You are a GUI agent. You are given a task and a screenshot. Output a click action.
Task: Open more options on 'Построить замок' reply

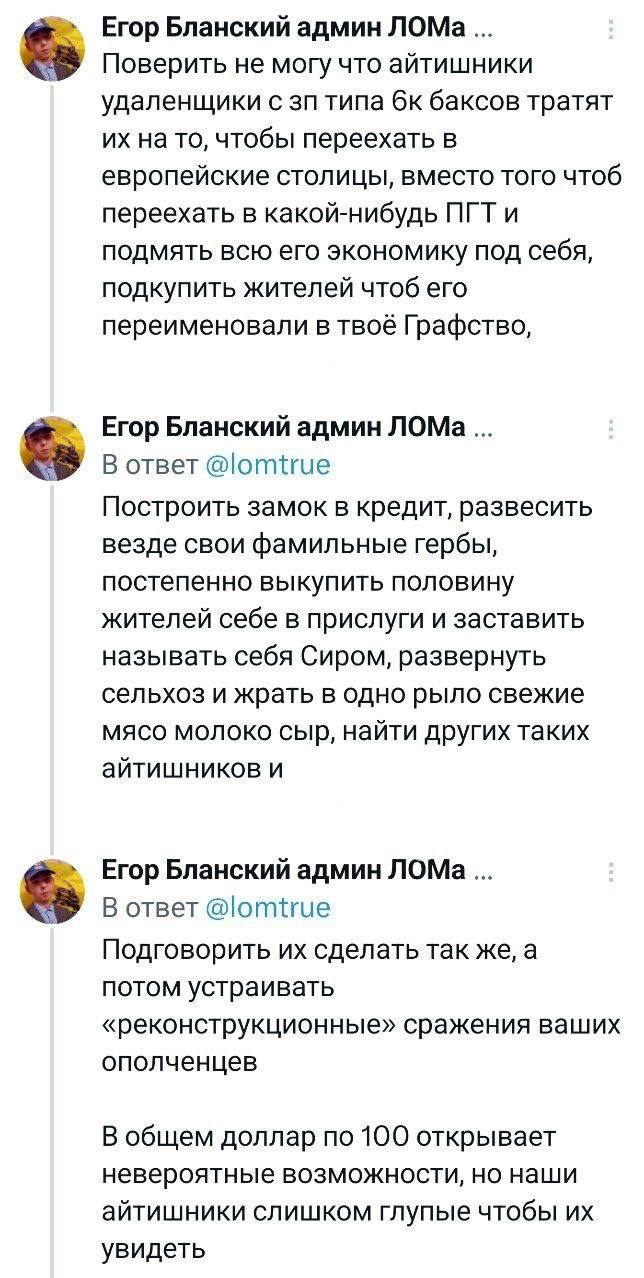(611, 430)
